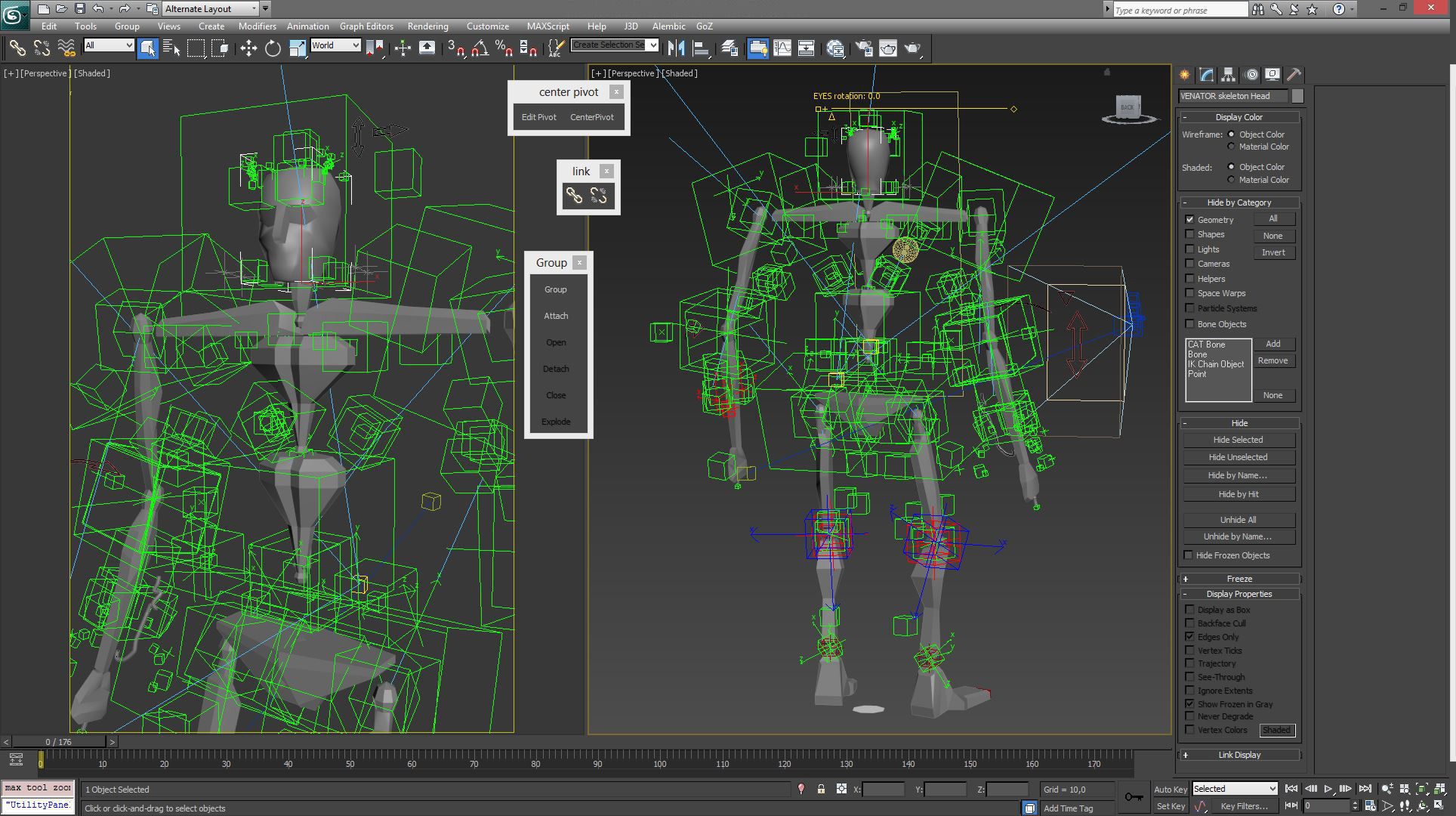Click the Hide Unselected button
Image resolution: width=1456 pixels, height=816 pixels.
(x=1238, y=457)
